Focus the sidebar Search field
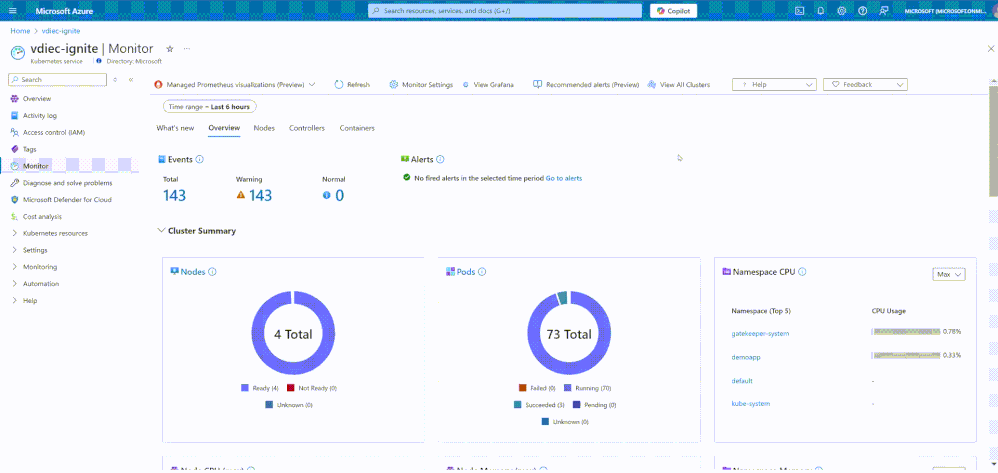998x473 pixels. click(57, 80)
